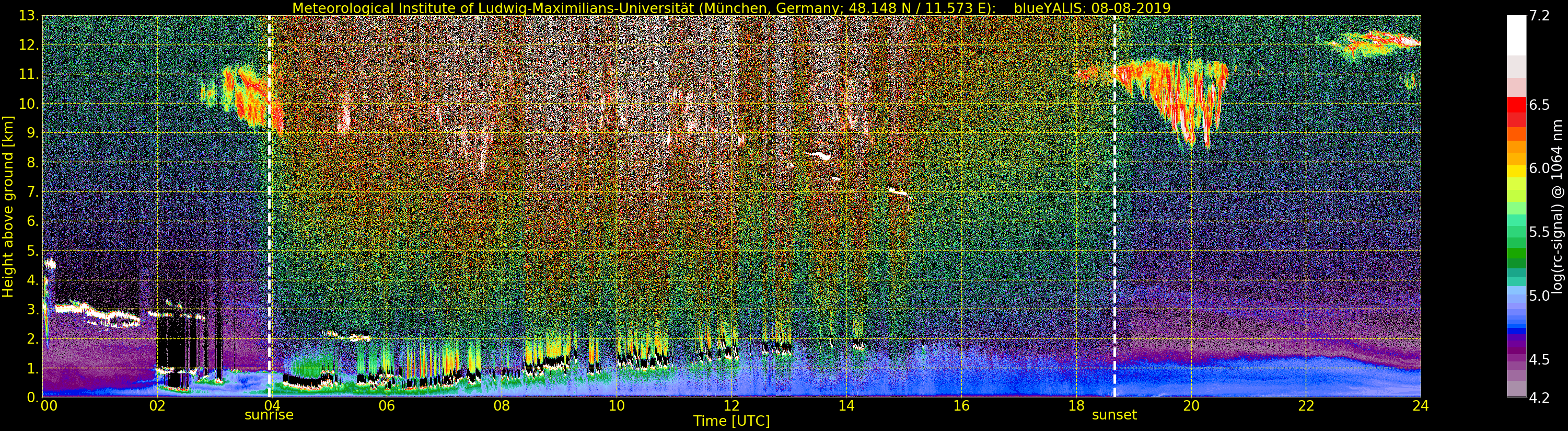Click the 'Time [UTC]' axis label
The width and height of the screenshot is (1568, 431).
pyautogui.click(x=731, y=421)
